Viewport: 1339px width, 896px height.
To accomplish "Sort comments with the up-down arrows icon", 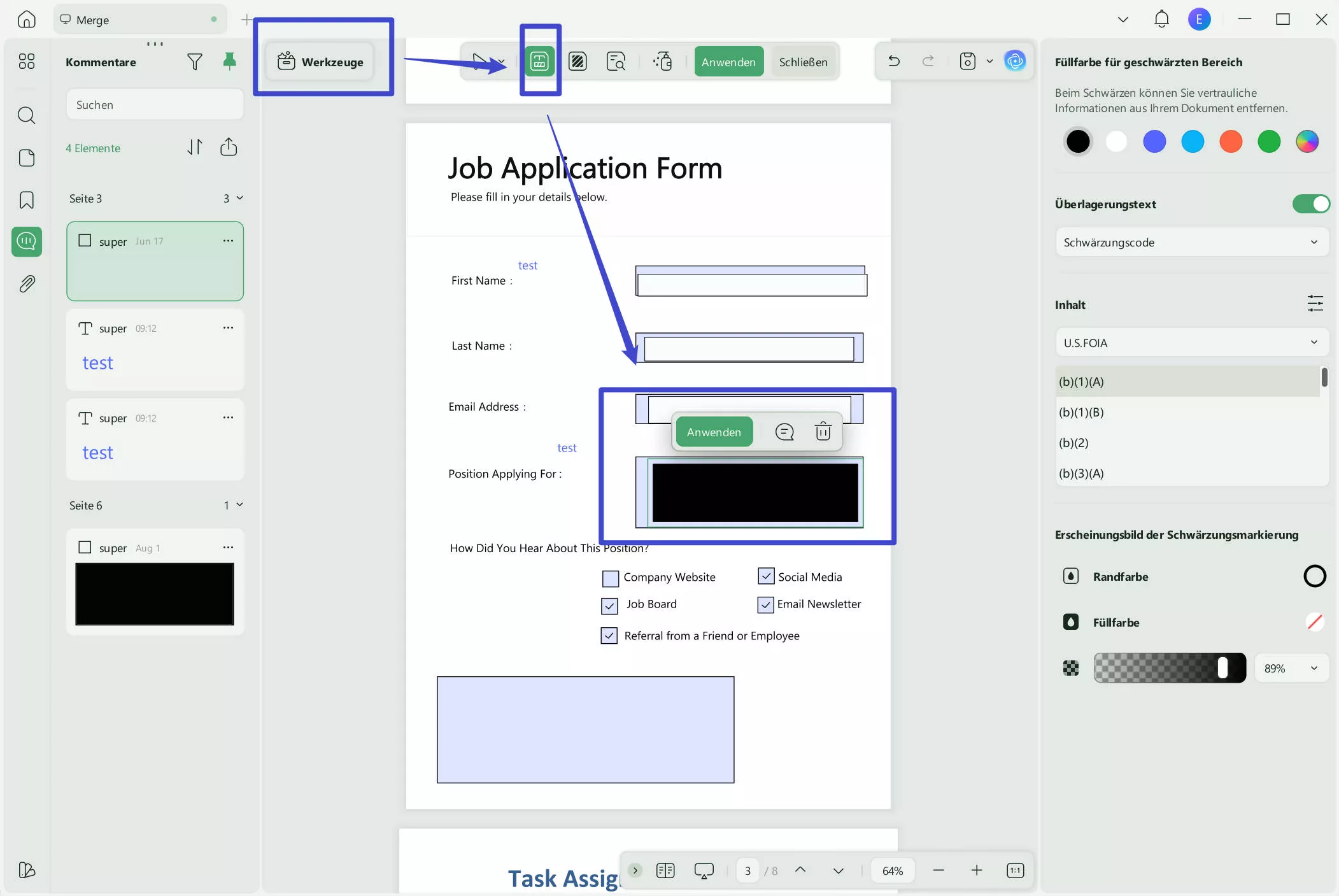I will click(x=195, y=147).
